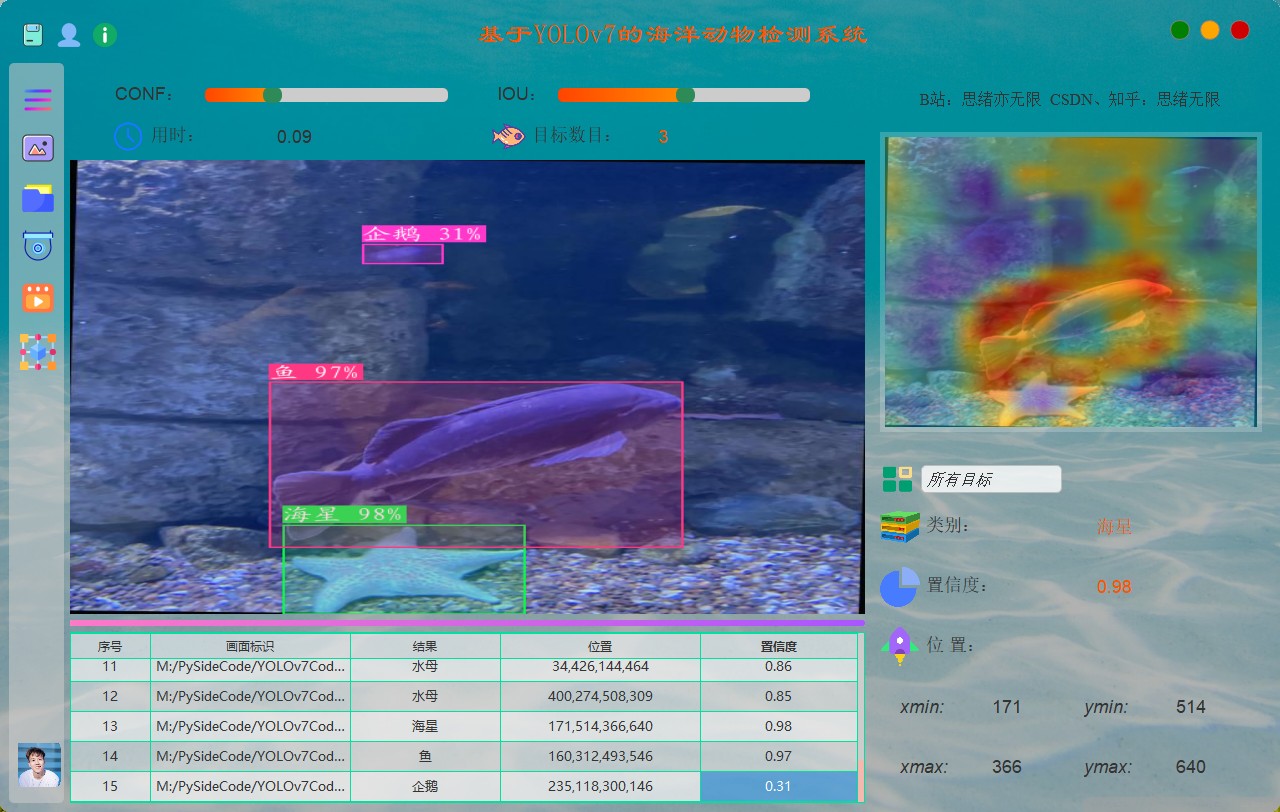This screenshot has height=812, width=1280.
Task: Click the fish icon beside 目标数目
Action: 508,135
